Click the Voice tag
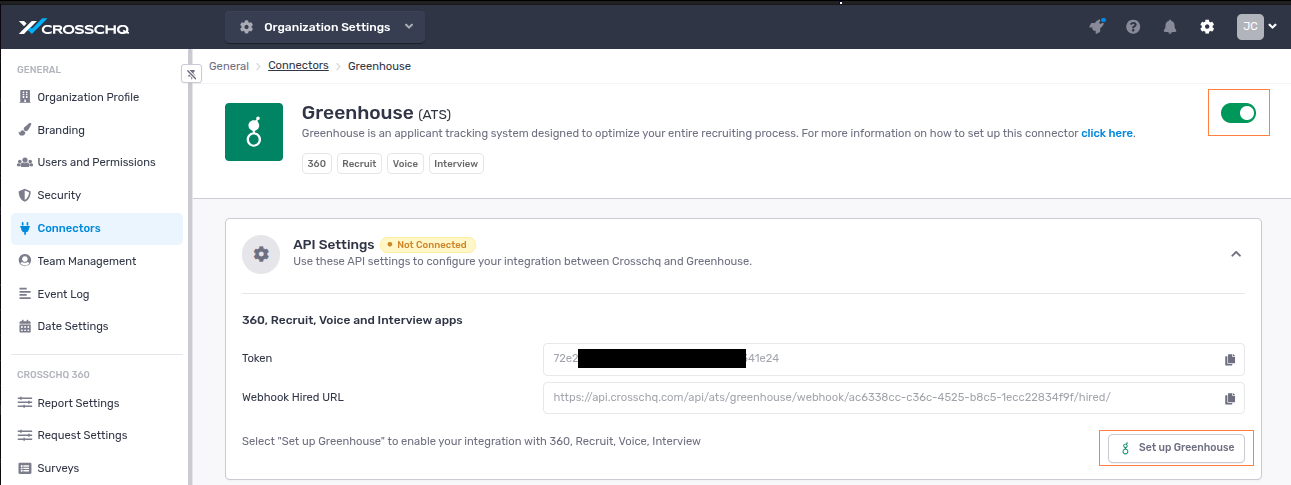 click(x=405, y=163)
